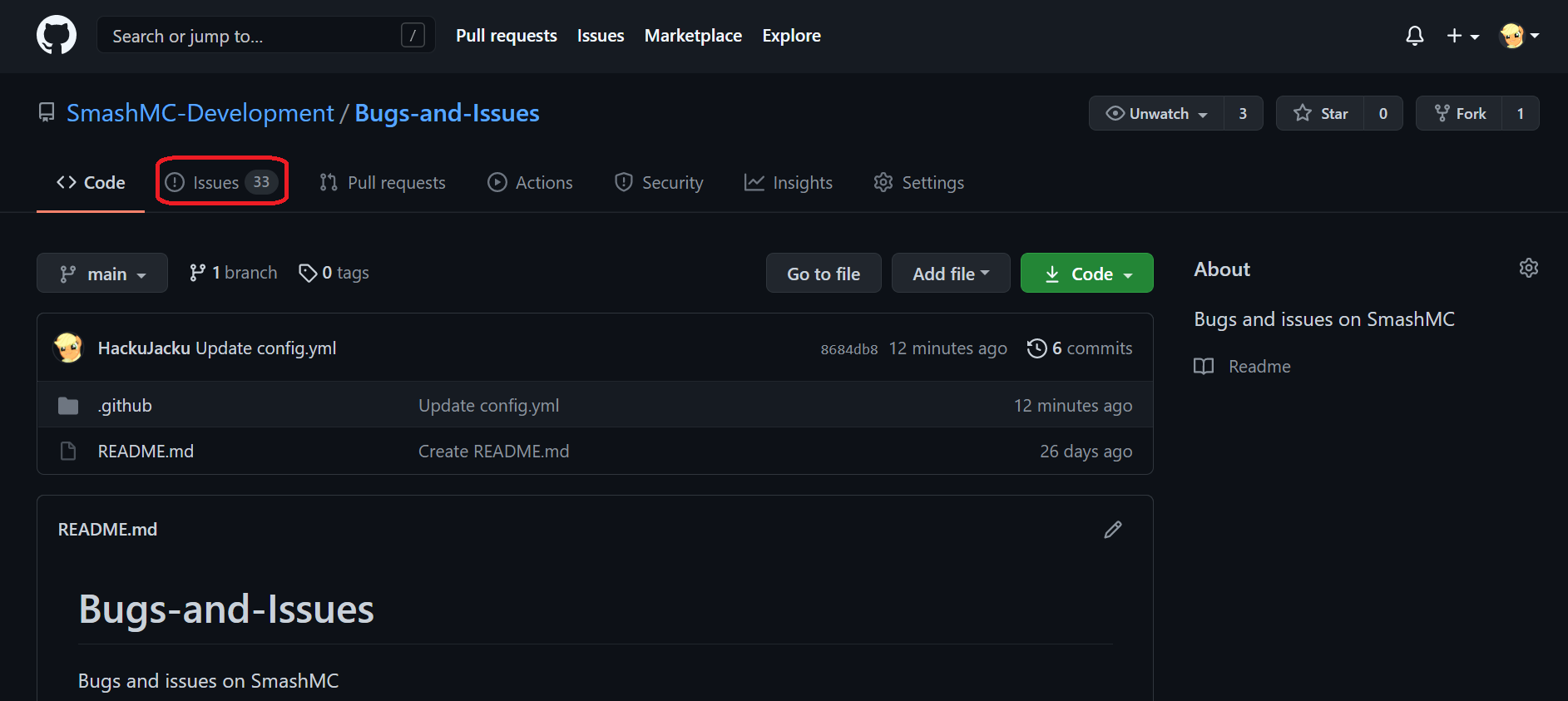Image resolution: width=1568 pixels, height=701 pixels.
Task: Open Issues in top navigation
Action: point(601,36)
